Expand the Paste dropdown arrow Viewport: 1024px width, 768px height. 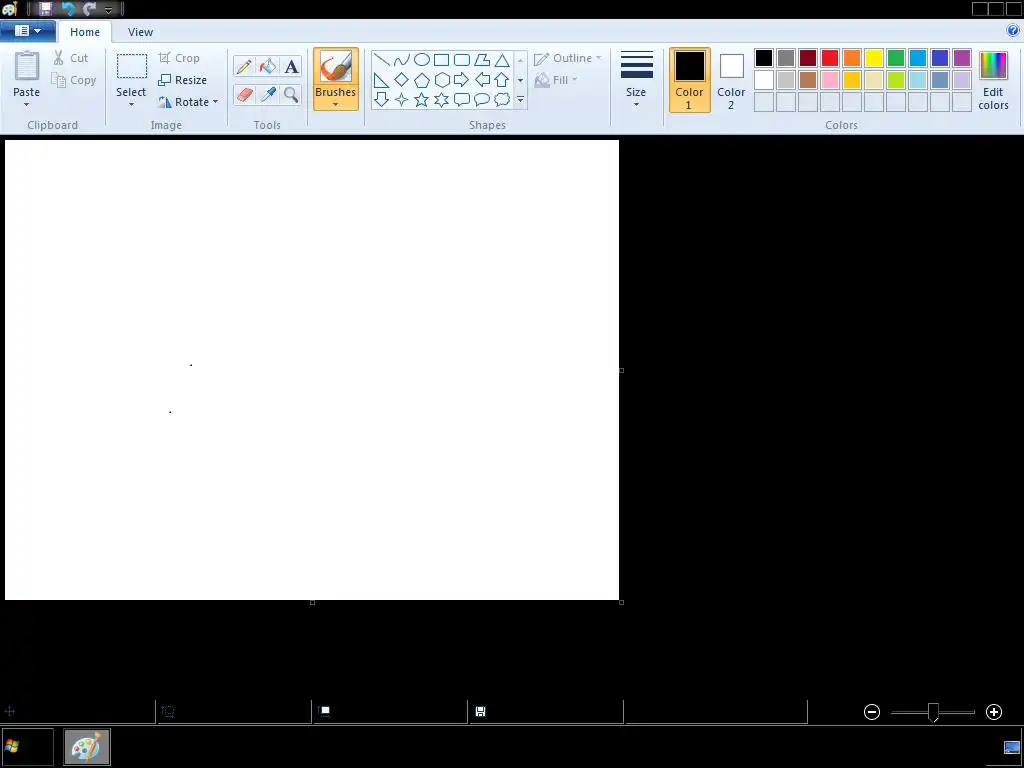(27, 104)
